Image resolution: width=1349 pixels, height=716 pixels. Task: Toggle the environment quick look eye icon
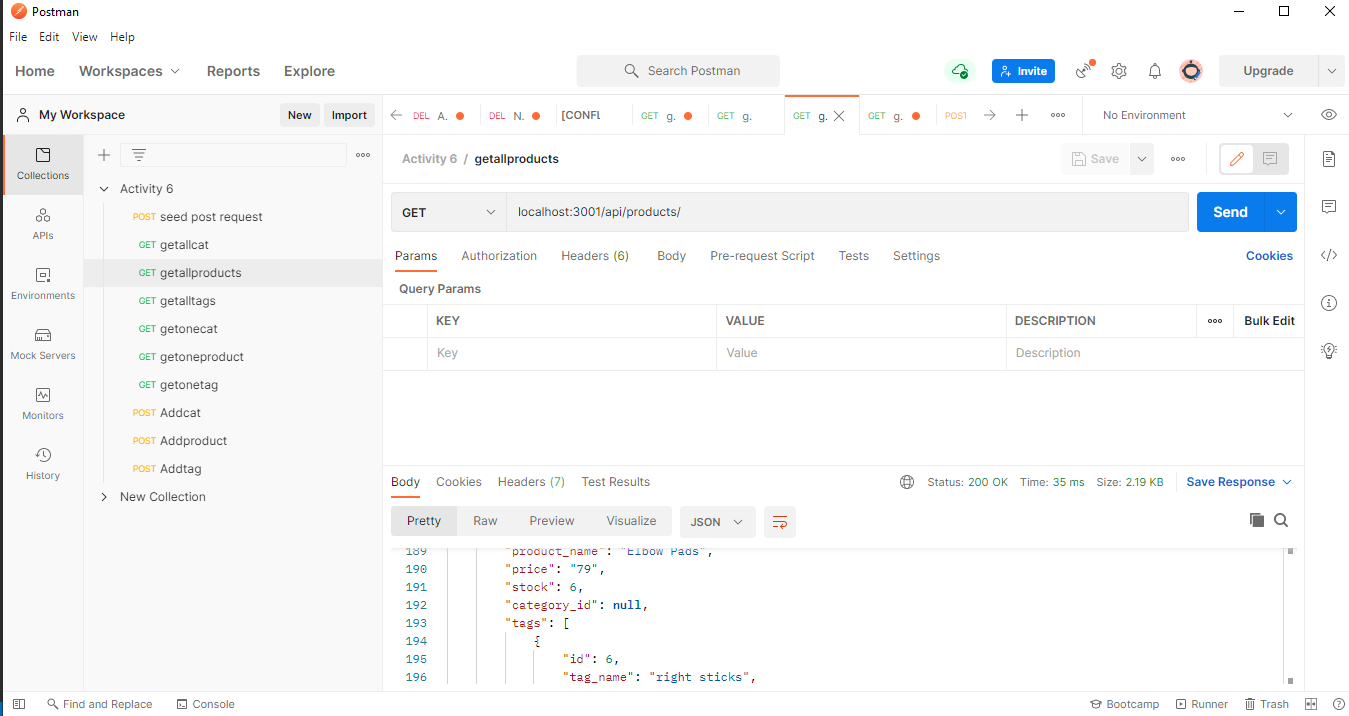click(1328, 114)
